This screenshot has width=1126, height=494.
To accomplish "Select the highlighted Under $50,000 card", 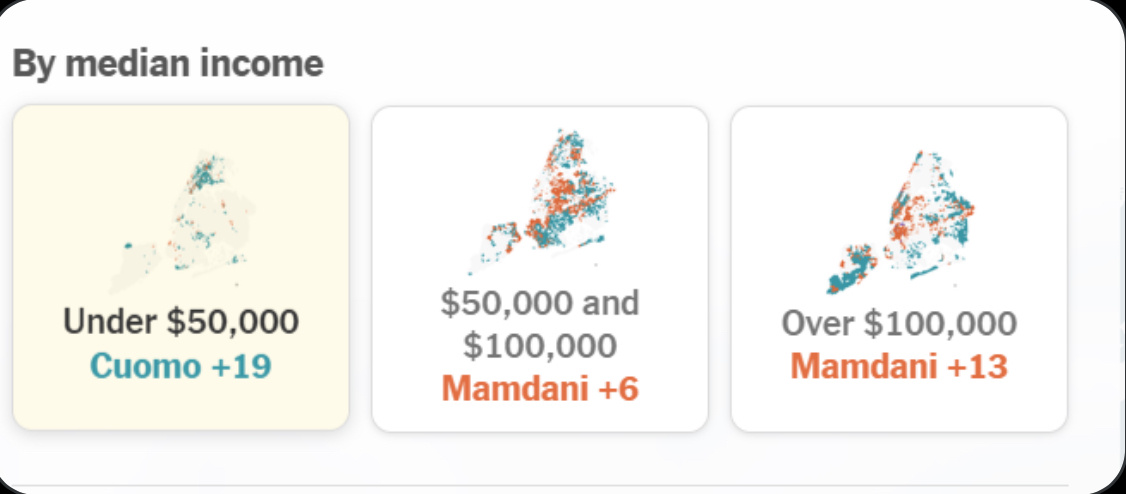I will click(181, 268).
